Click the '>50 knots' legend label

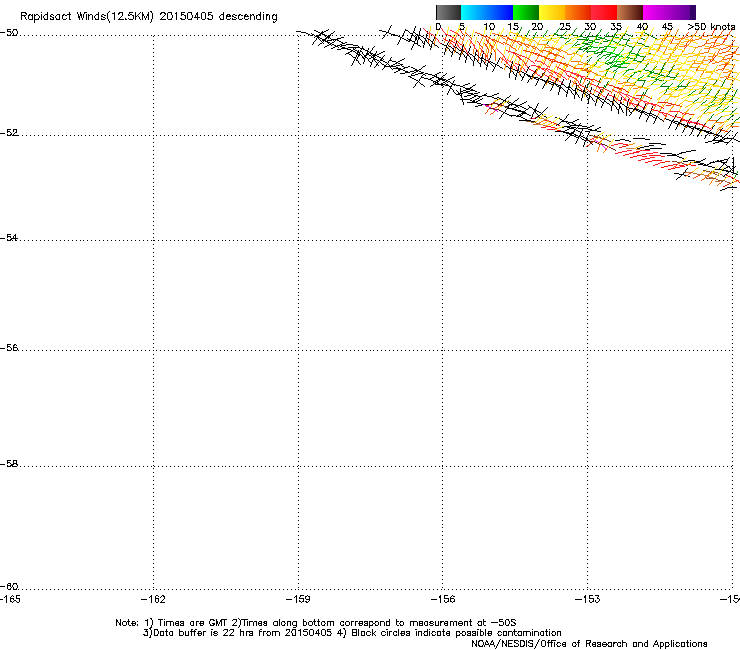click(711, 27)
